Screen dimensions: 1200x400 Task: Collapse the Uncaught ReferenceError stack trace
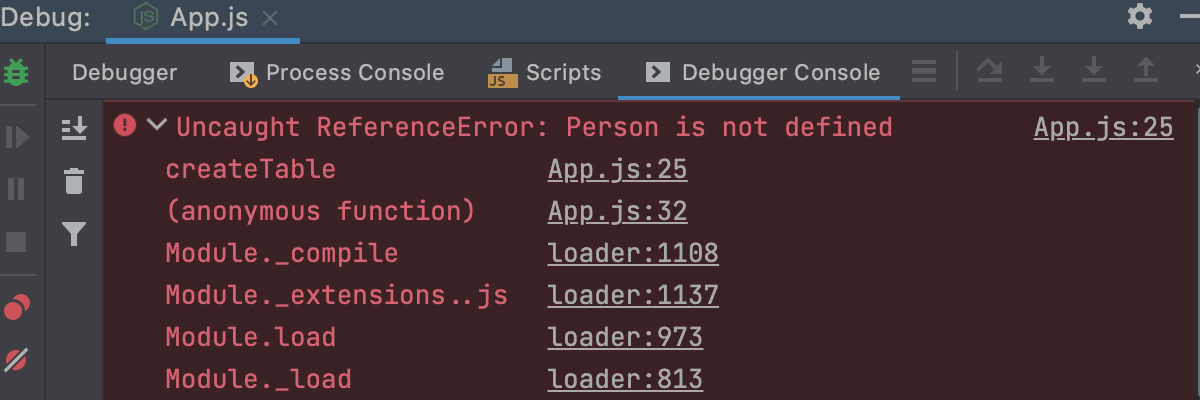tap(156, 126)
